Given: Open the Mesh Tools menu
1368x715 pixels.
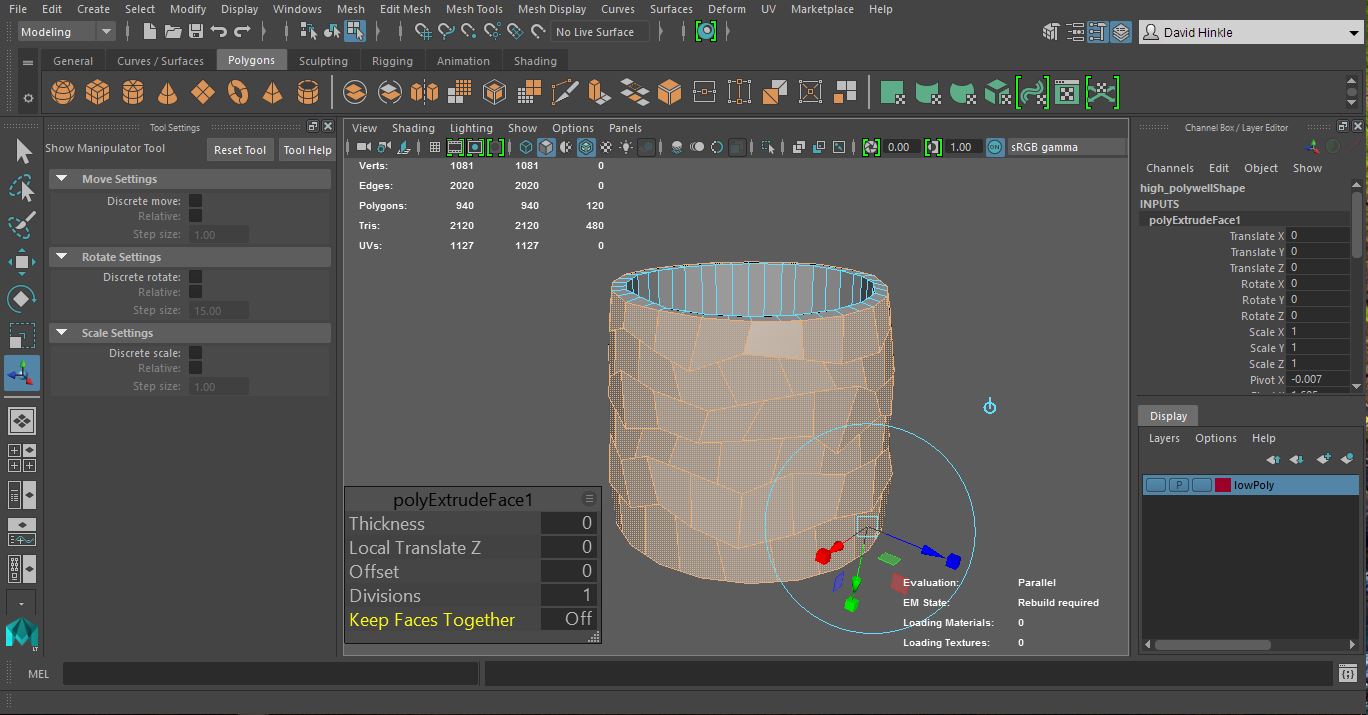Looking at the screenshot, I should pos(473,9).
